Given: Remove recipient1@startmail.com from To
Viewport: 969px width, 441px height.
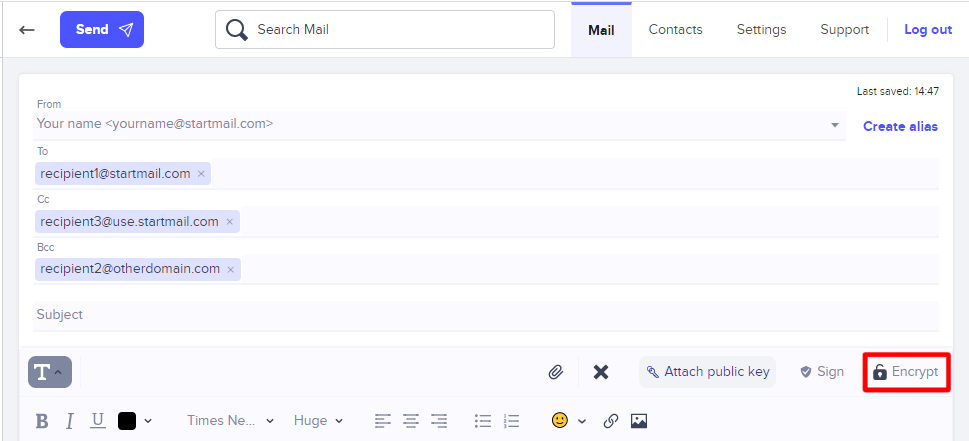Looking at the screenshot, I should 201,174.
